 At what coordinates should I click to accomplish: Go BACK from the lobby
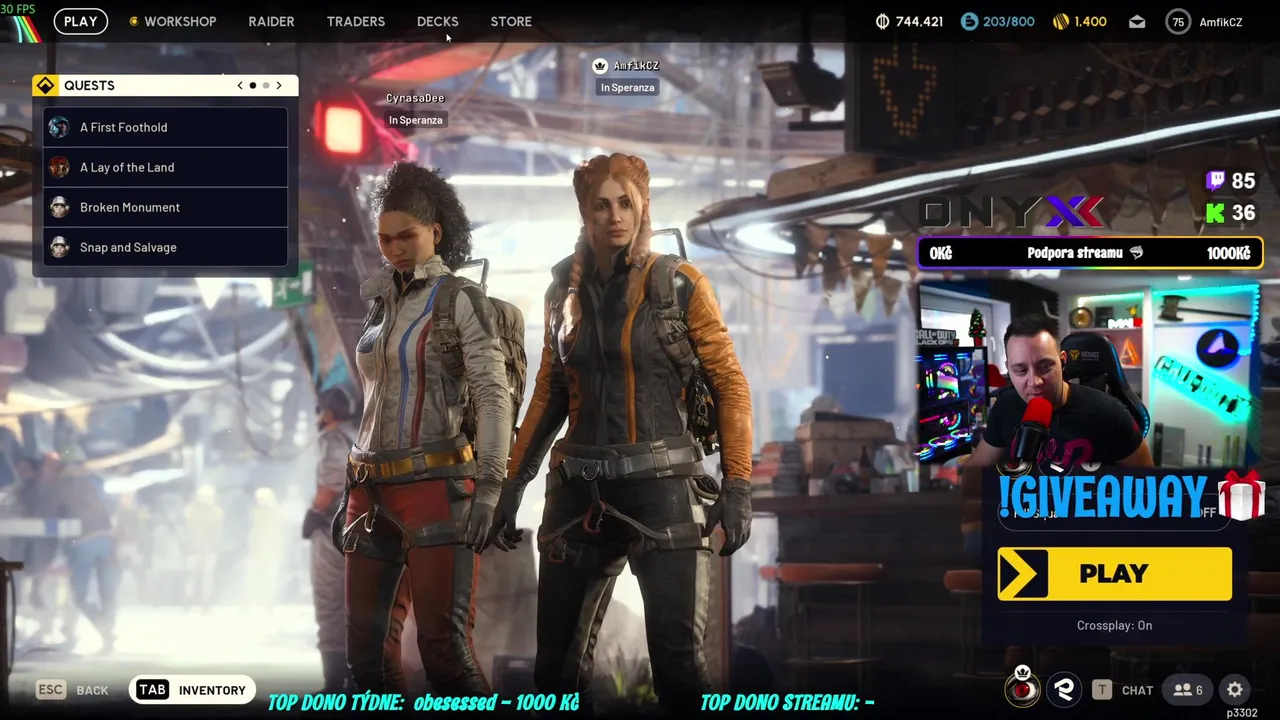pos(92,690)
